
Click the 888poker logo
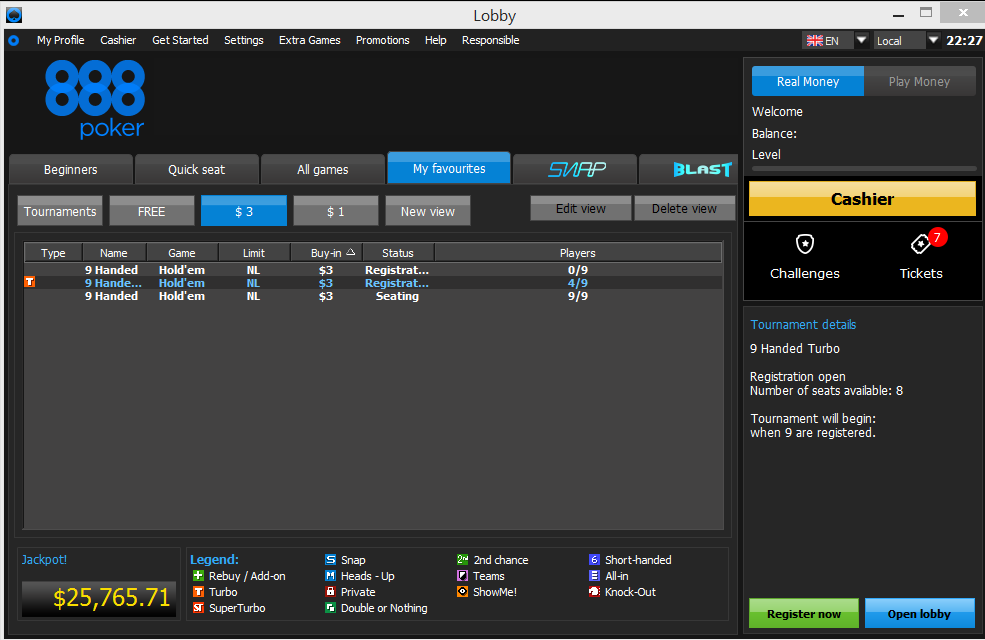tap(95, 99)
